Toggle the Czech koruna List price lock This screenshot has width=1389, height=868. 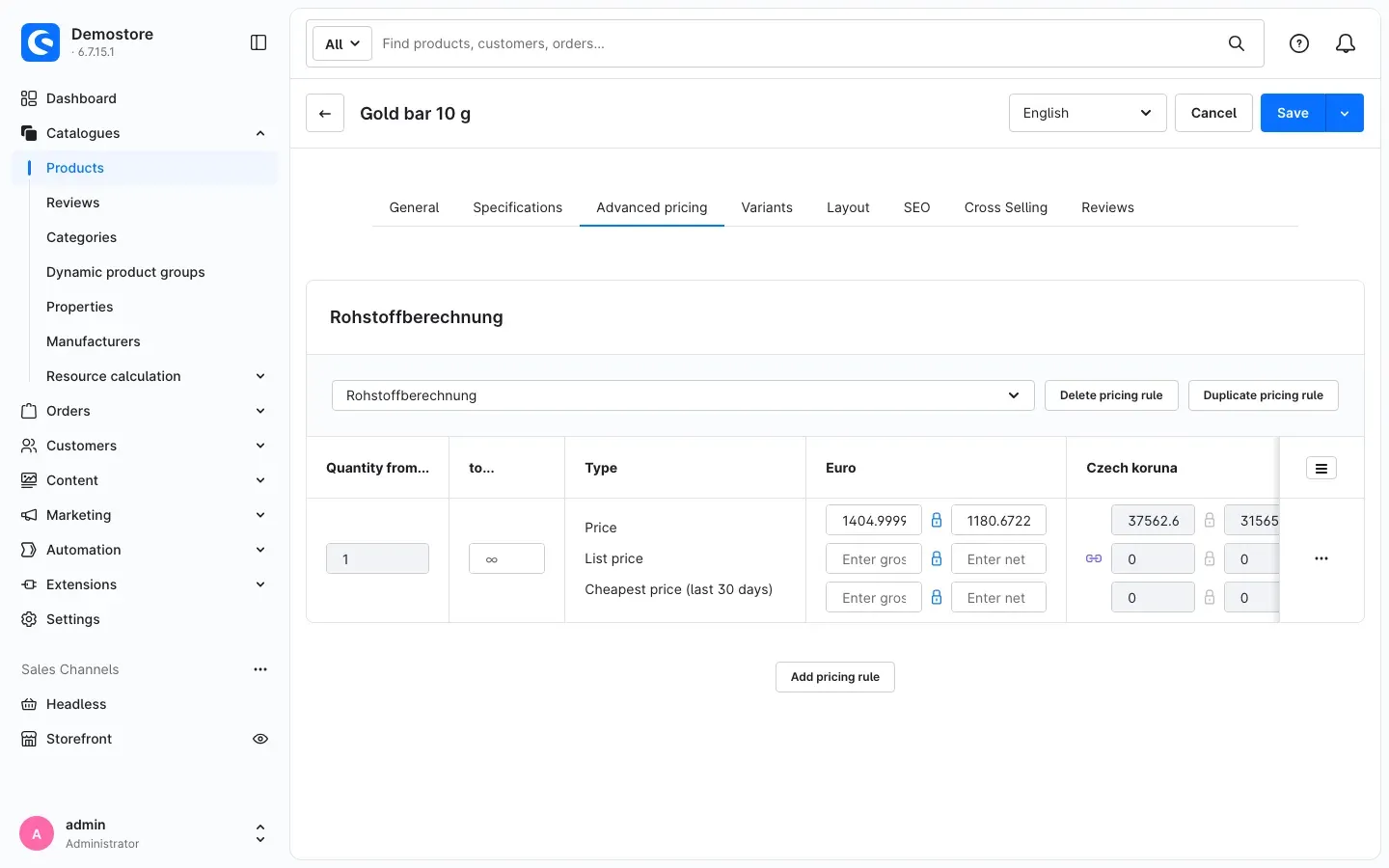1210,558
